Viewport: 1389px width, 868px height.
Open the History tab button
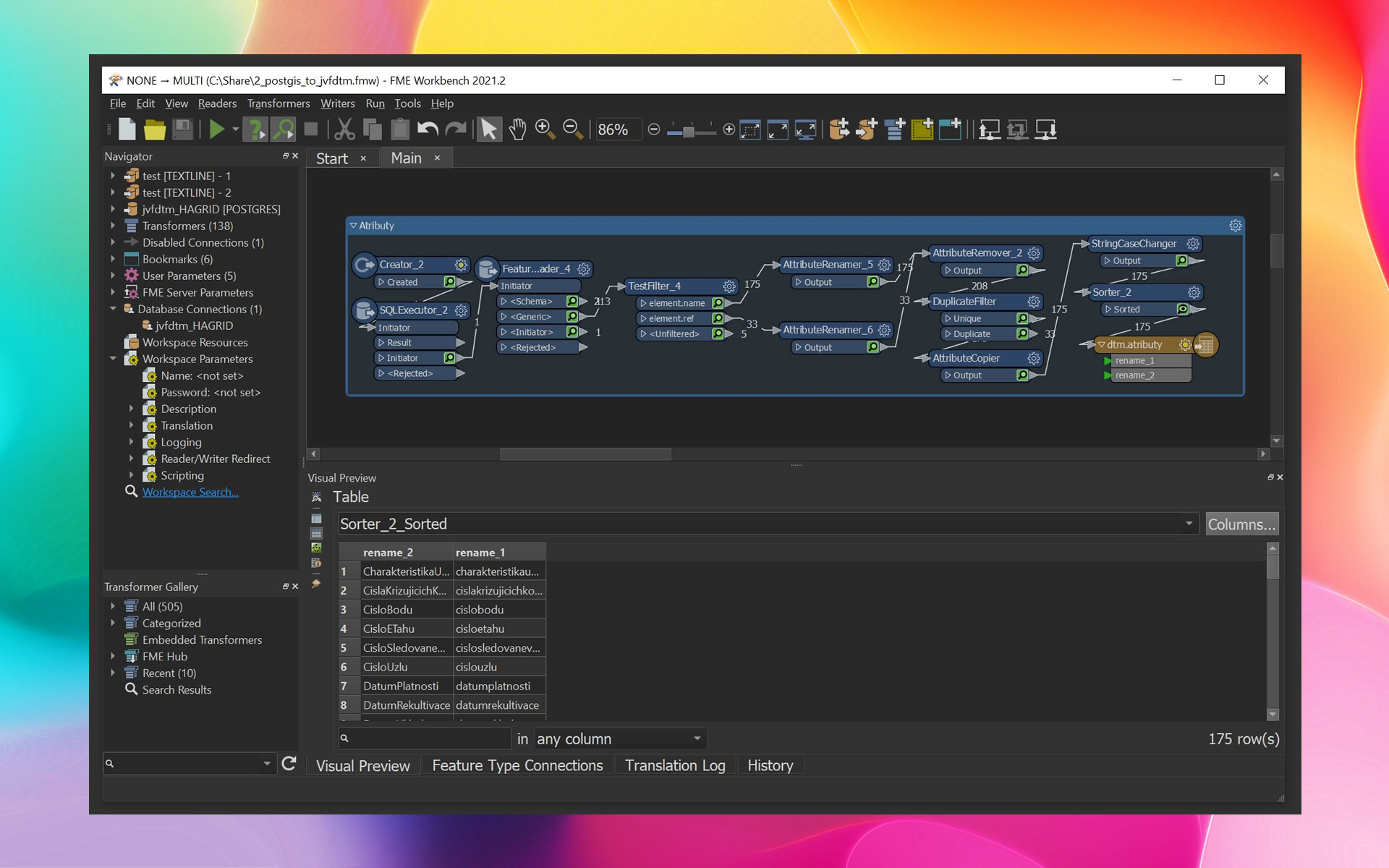770,765
